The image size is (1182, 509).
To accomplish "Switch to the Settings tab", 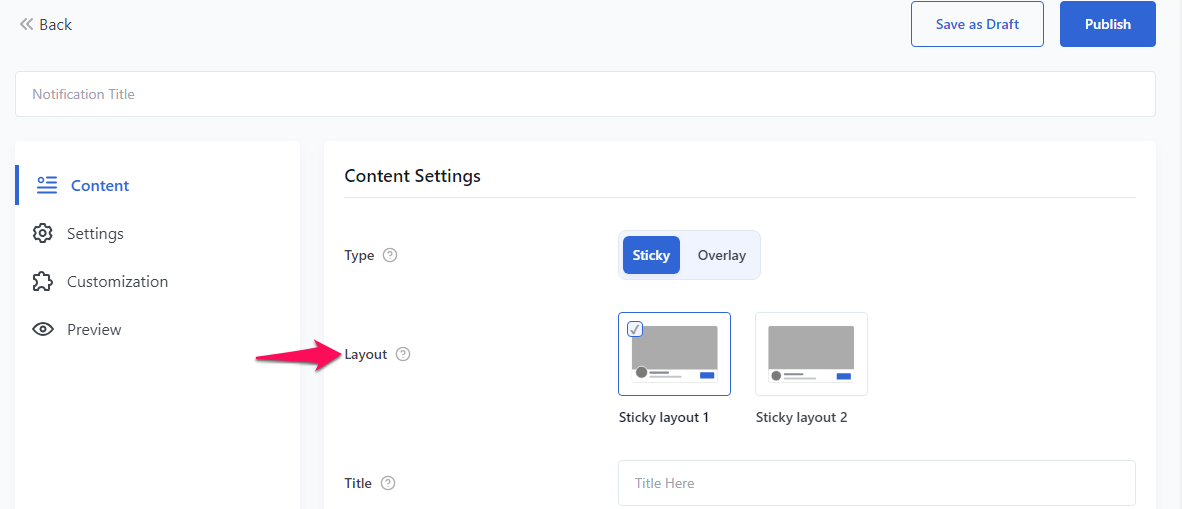I will click(x=78, y=234).
